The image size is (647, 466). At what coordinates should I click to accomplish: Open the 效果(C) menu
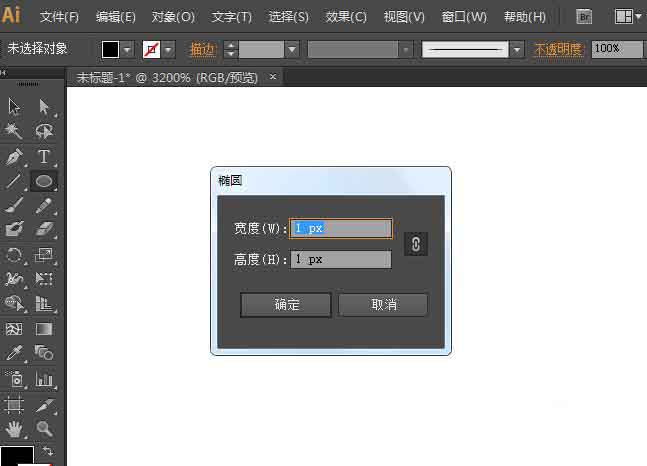pos(346,17)
